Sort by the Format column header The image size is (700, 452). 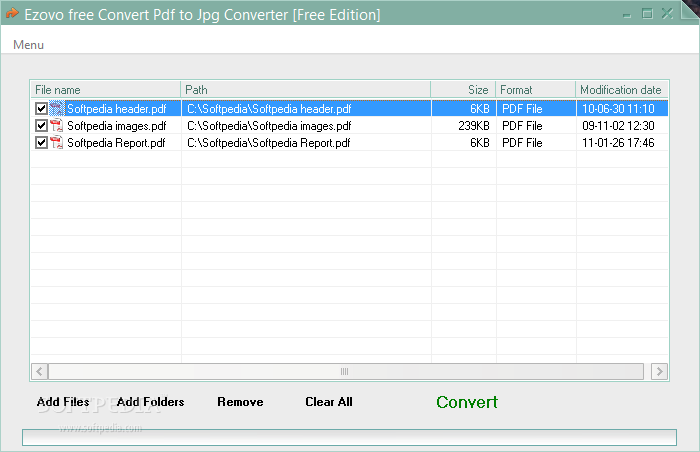(536, 90)
